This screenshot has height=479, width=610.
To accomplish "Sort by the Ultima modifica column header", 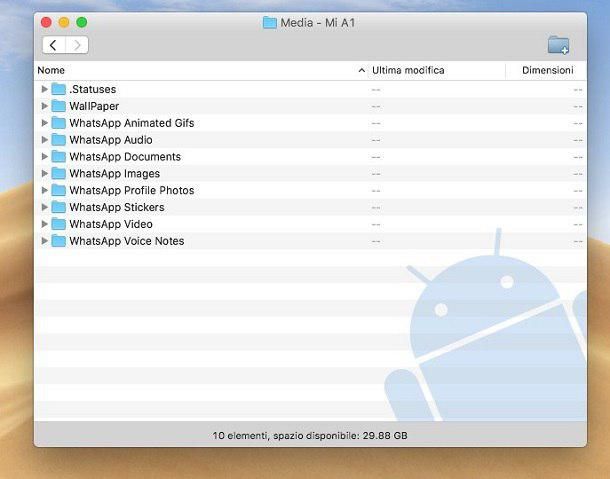I will [408, 70].
